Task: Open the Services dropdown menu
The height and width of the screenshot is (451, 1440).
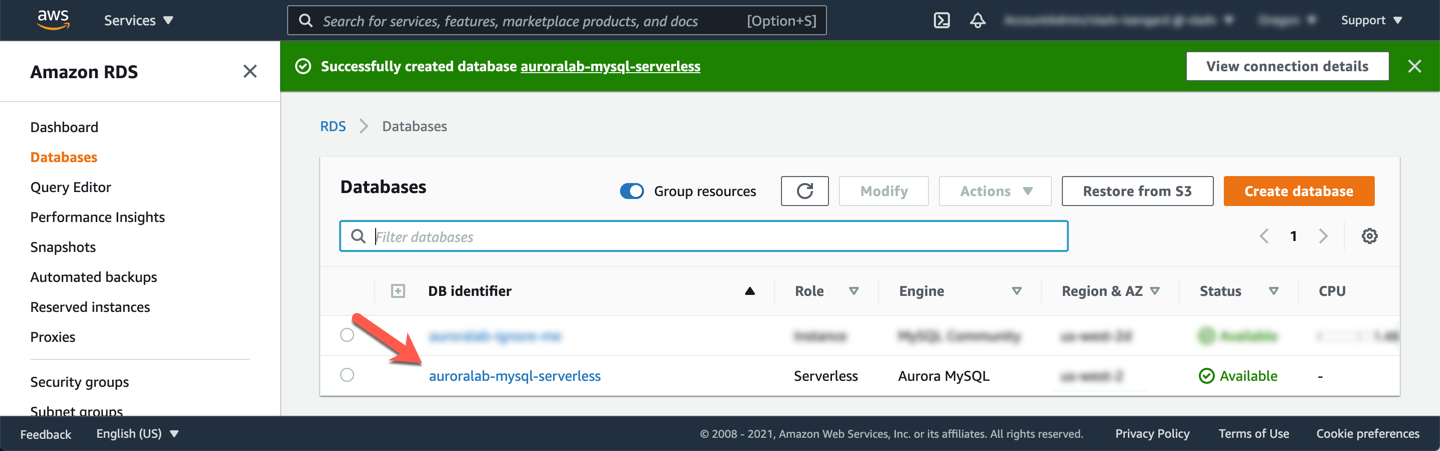Action: (x=139, y=20)
